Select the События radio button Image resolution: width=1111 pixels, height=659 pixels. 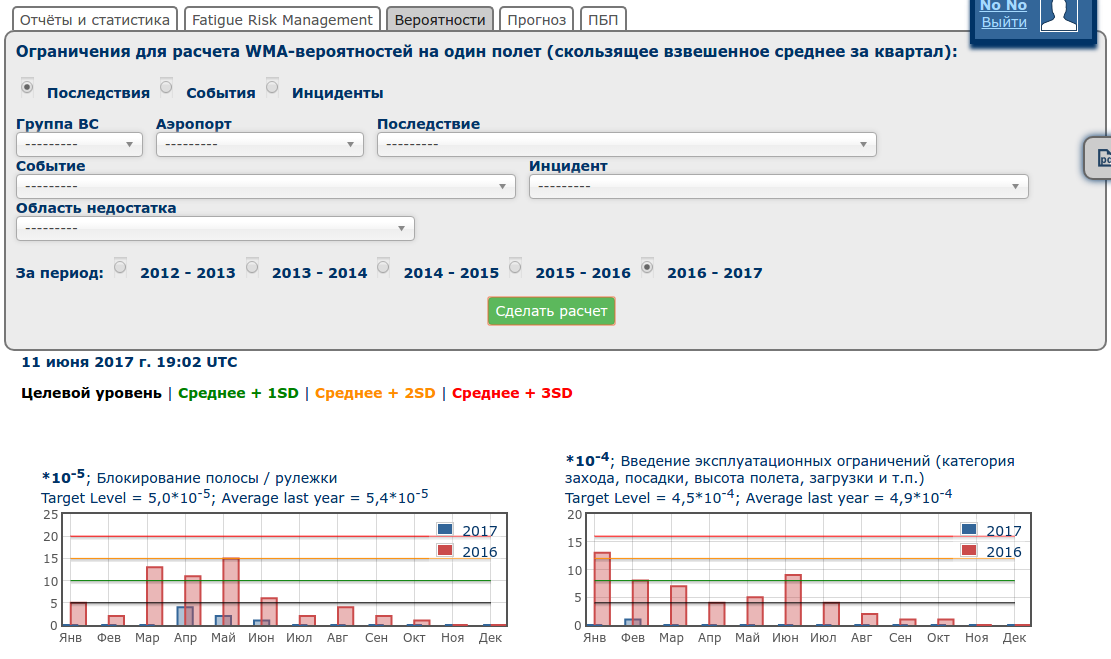click(166, 88)
